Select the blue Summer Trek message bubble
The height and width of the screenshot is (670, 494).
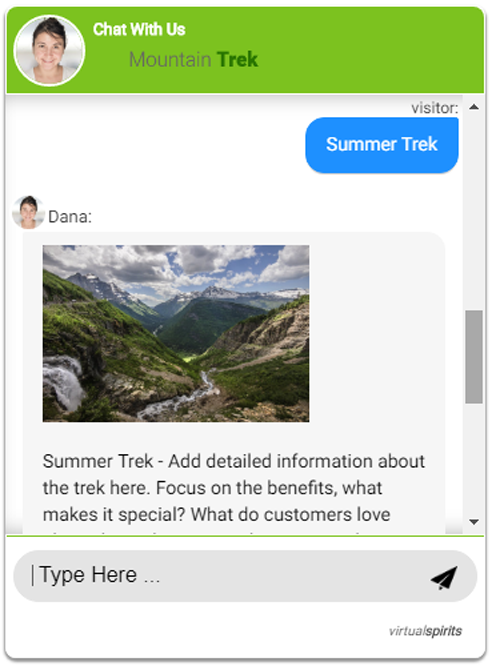pyautogui.click(x=382, y=145)
